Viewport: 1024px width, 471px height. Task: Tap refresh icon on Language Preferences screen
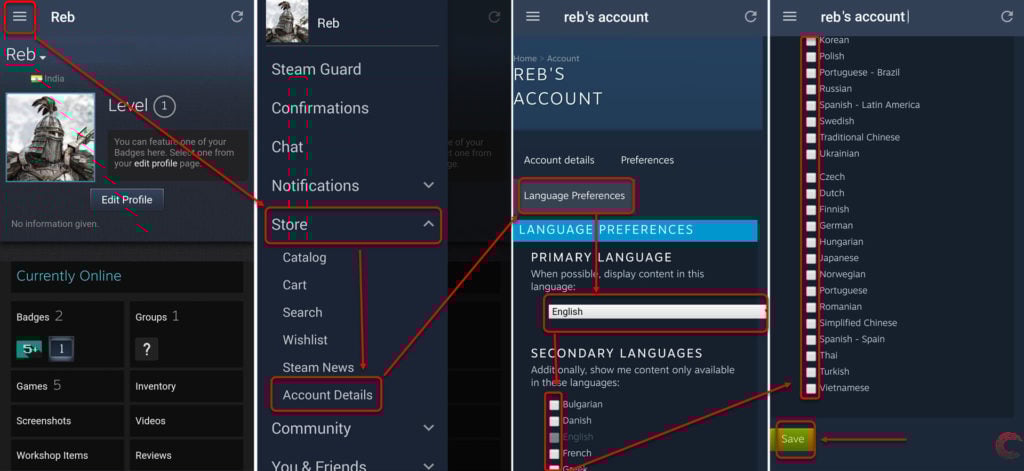(x=751, y=16)
